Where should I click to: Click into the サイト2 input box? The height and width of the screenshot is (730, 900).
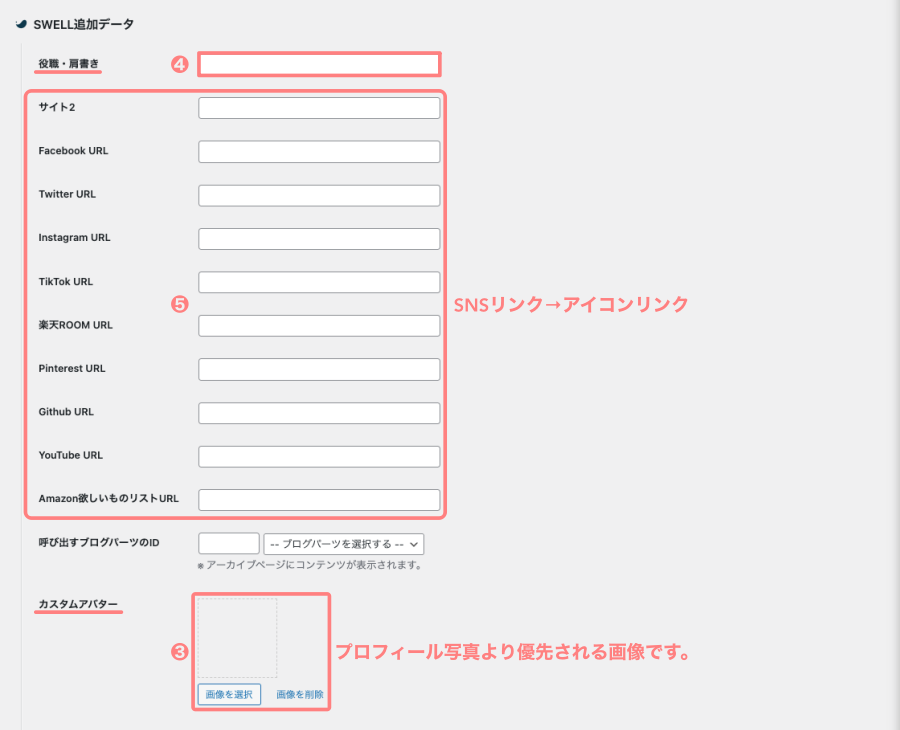319,108
